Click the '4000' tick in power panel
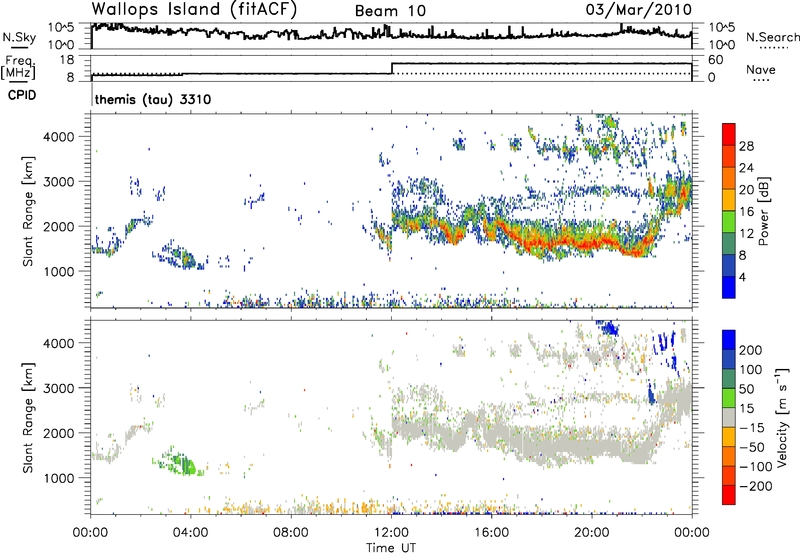800x554 pixels. coord(59,137)
